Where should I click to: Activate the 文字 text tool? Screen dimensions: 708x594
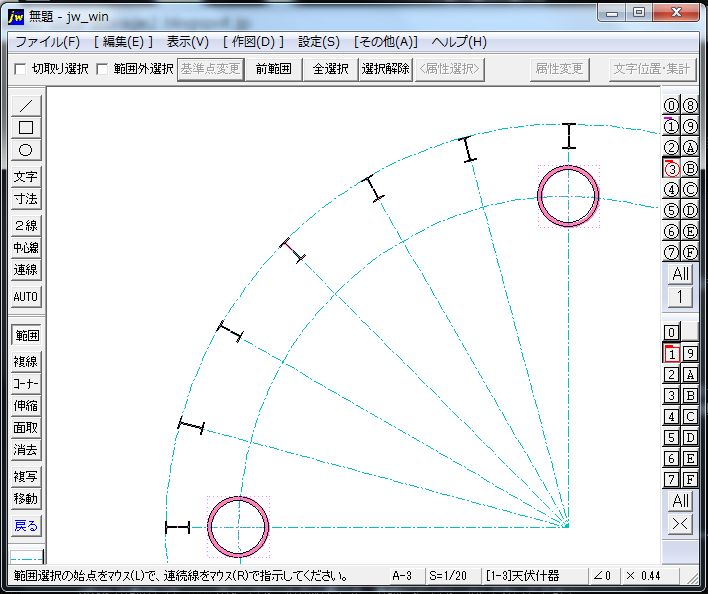click(26, 177)
